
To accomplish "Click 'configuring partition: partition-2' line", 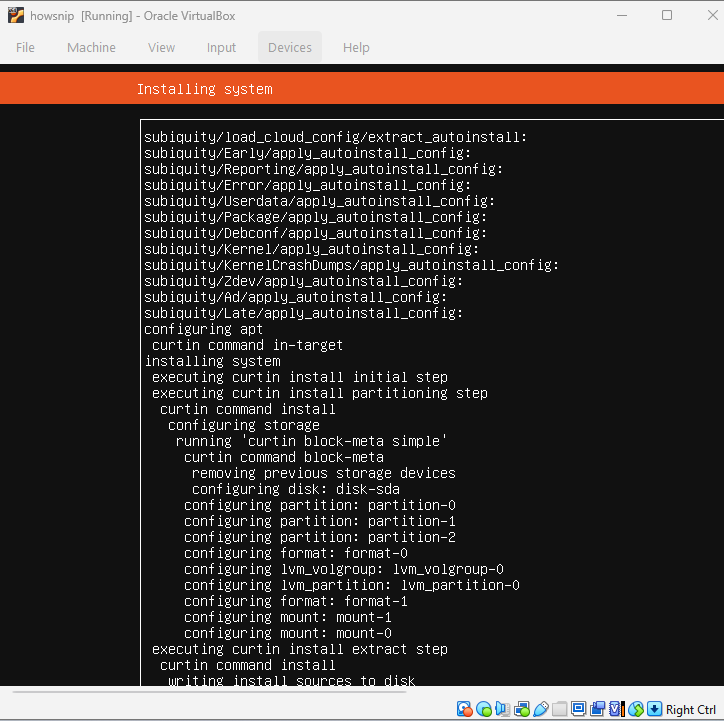I will [320, 537].
